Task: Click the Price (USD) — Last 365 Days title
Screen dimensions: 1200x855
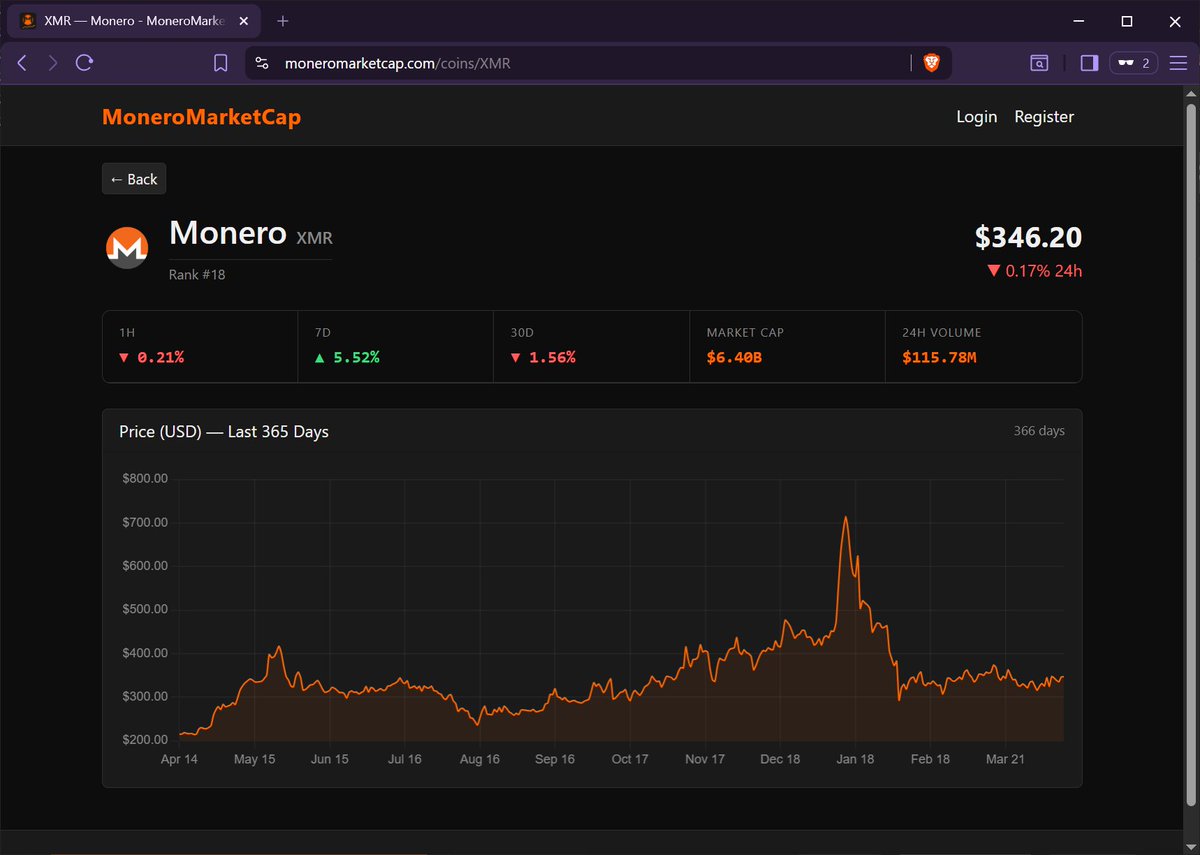Action: (x=224, y=432)
